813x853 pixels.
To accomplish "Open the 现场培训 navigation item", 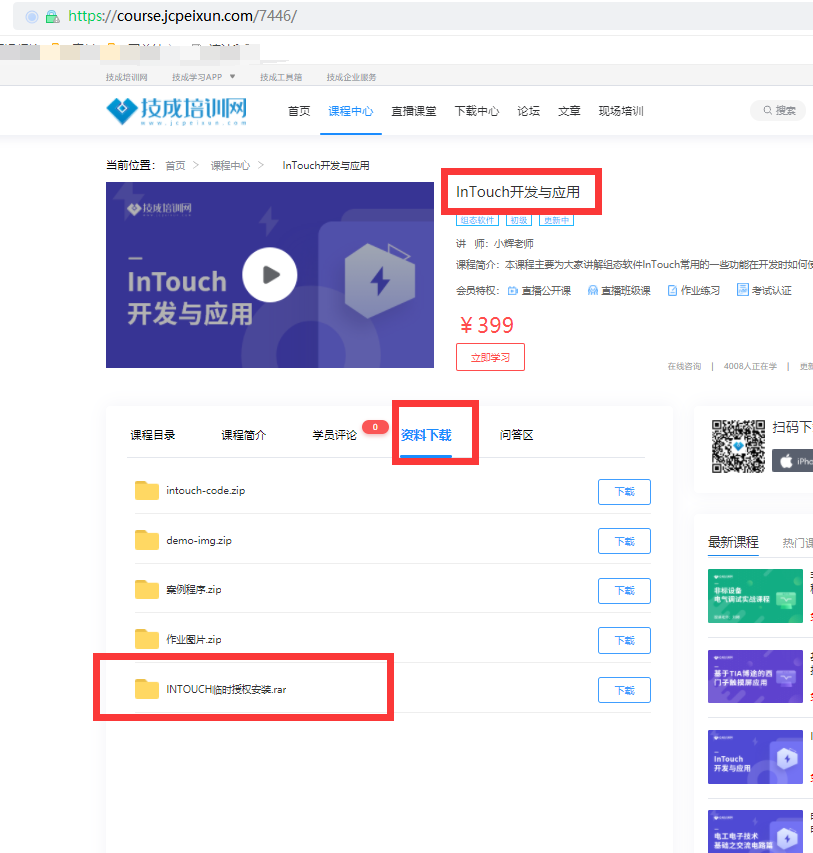I will coord(621,111).
